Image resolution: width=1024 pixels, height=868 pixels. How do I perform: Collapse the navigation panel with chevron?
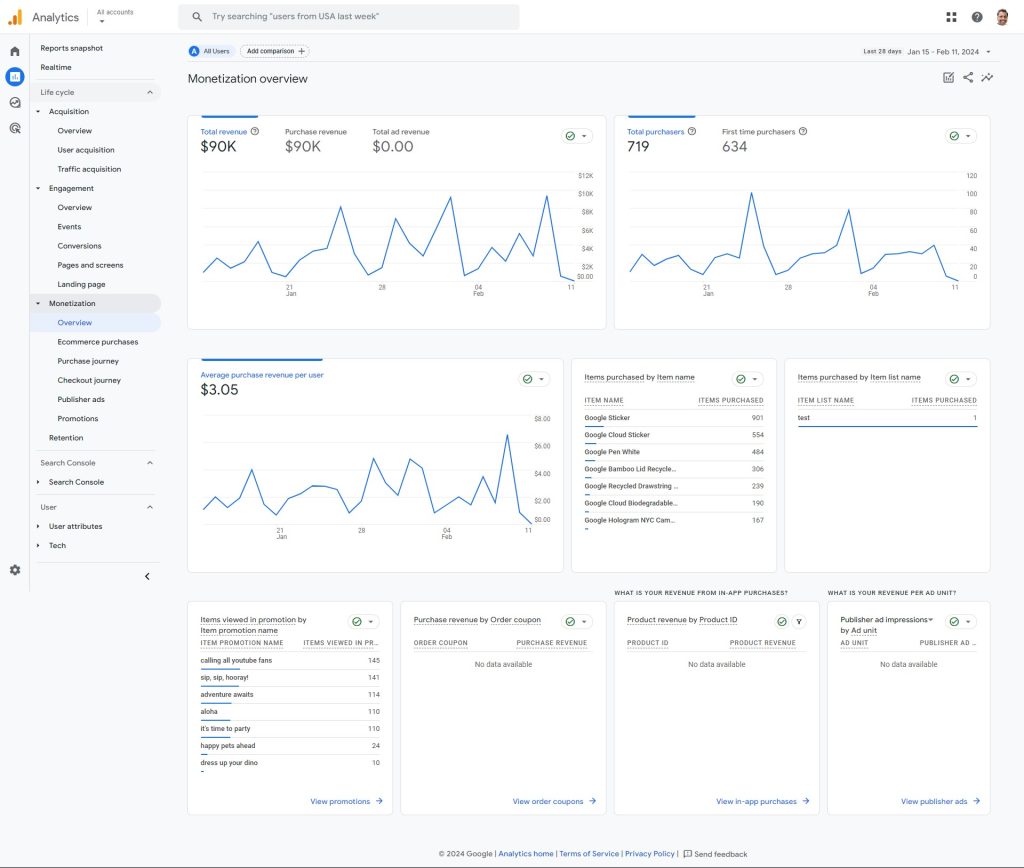click(x=147, y=576)
